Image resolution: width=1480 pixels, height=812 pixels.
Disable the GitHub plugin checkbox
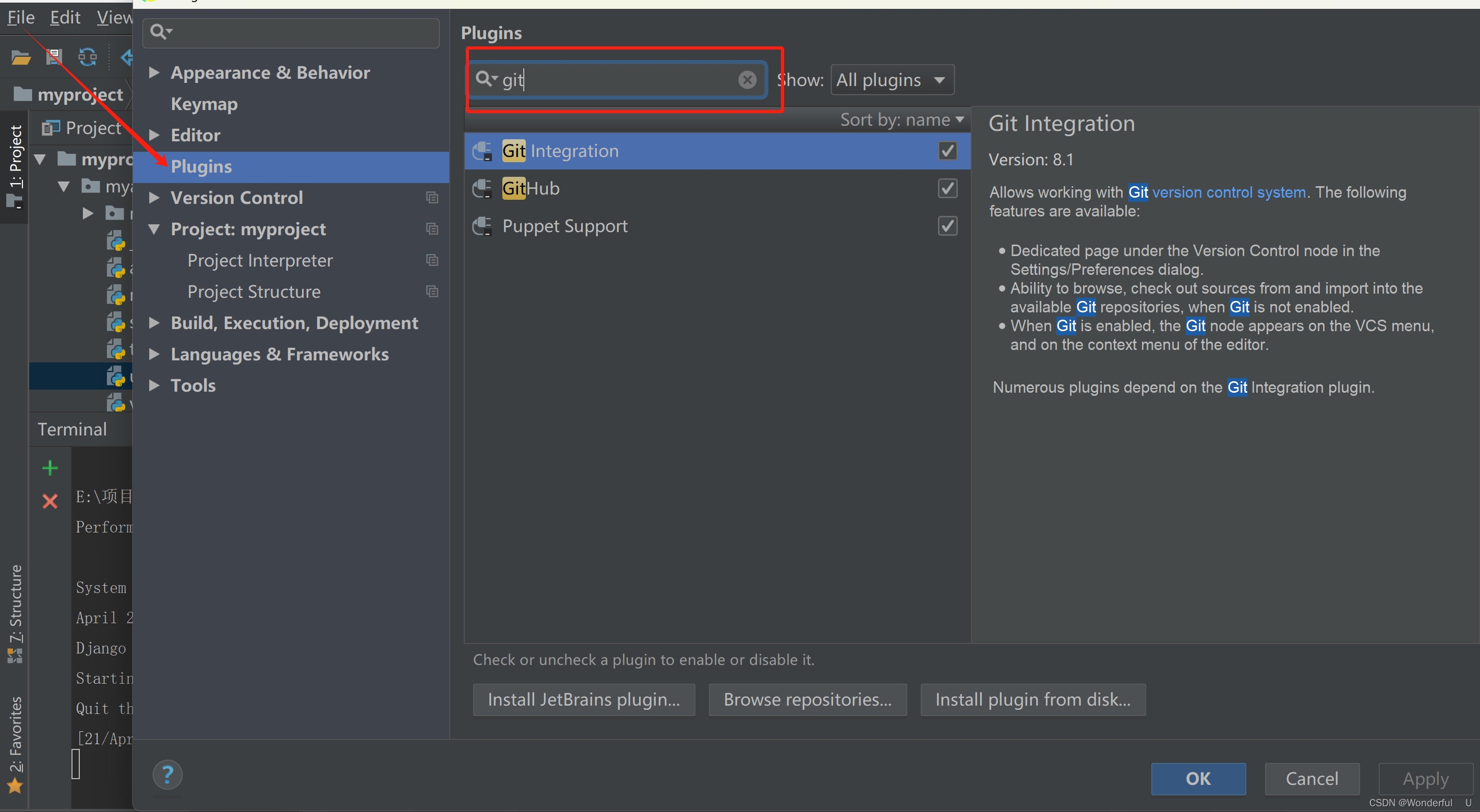[947, 188]
